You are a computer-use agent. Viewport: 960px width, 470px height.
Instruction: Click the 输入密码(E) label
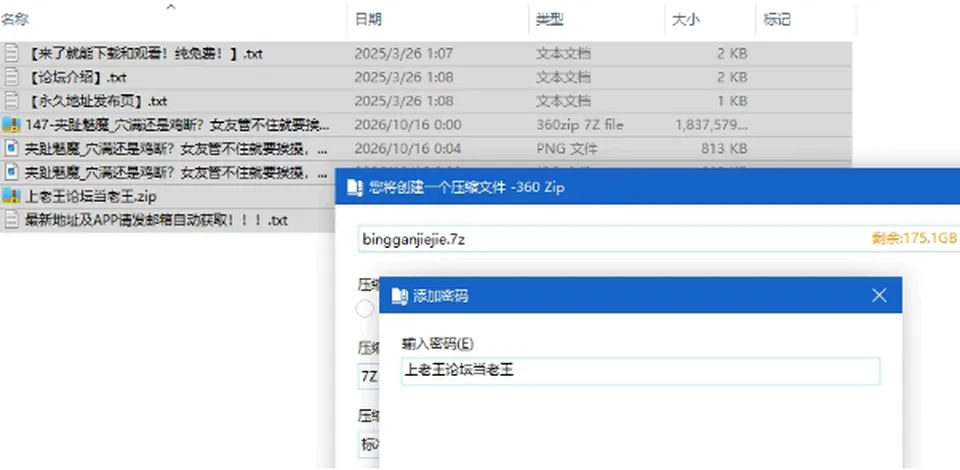pyautogui.click(x=438, y=343)
